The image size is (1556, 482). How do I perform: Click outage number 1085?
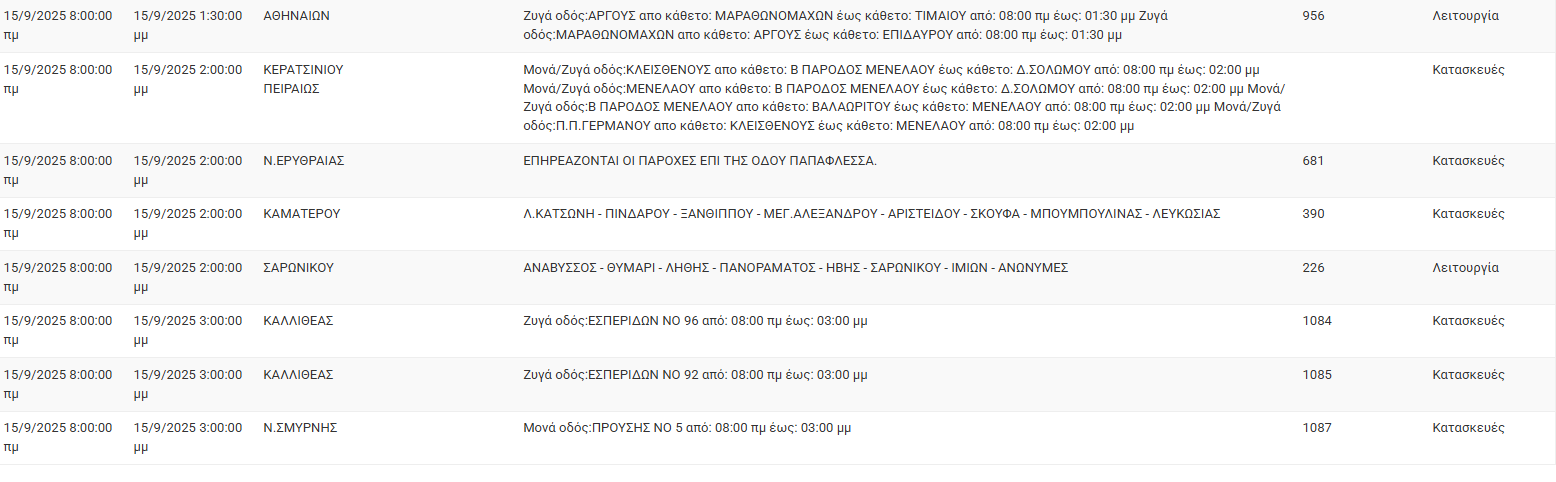(1317, 375)
